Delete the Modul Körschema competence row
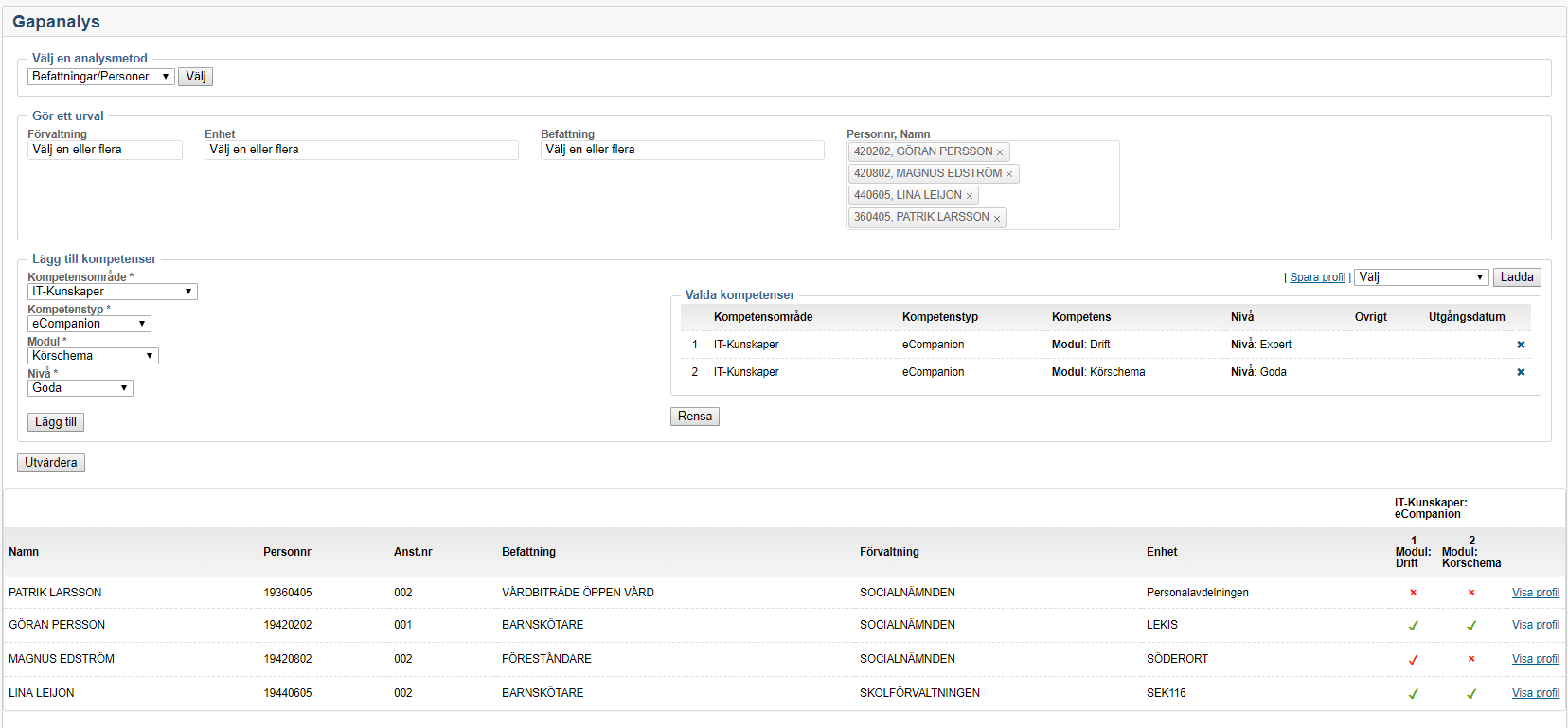Screen dimensions: 1568x728 1521,372
